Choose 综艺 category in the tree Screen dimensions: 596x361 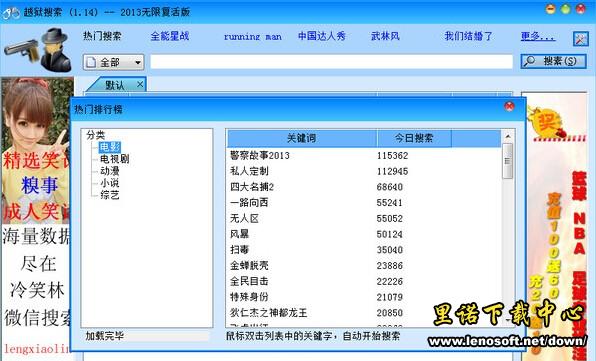(x=109, y=195)
